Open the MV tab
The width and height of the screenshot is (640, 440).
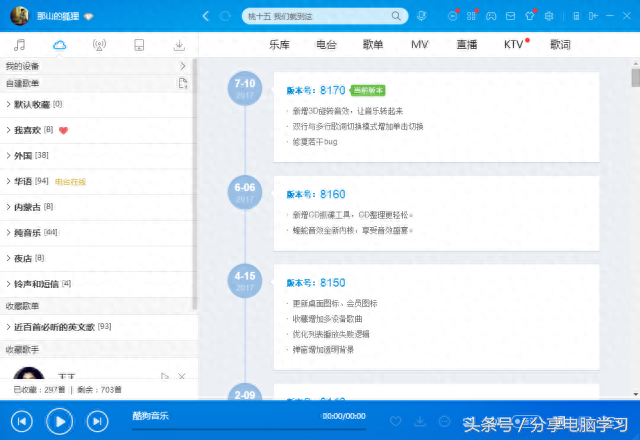coord(420,44)
